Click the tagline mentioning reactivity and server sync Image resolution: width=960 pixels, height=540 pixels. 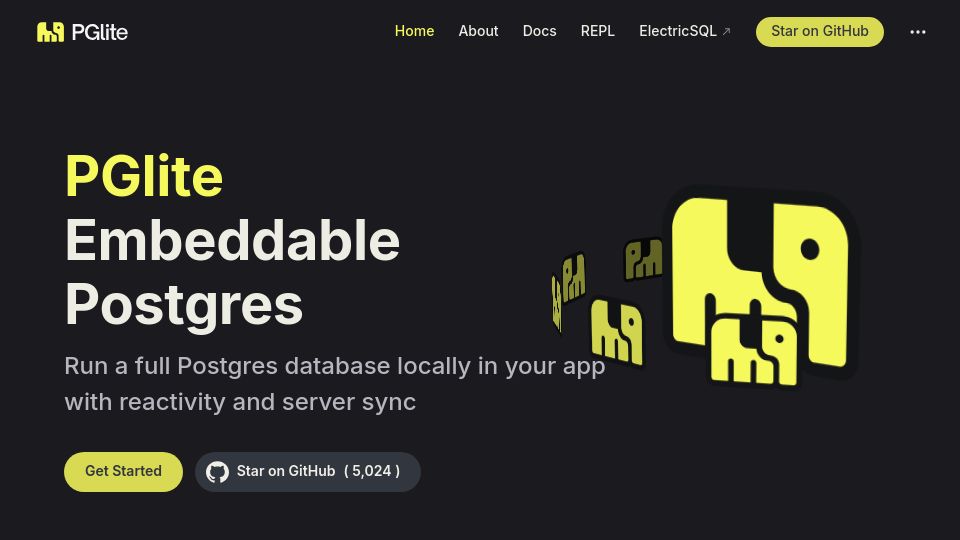click(334, 384)
